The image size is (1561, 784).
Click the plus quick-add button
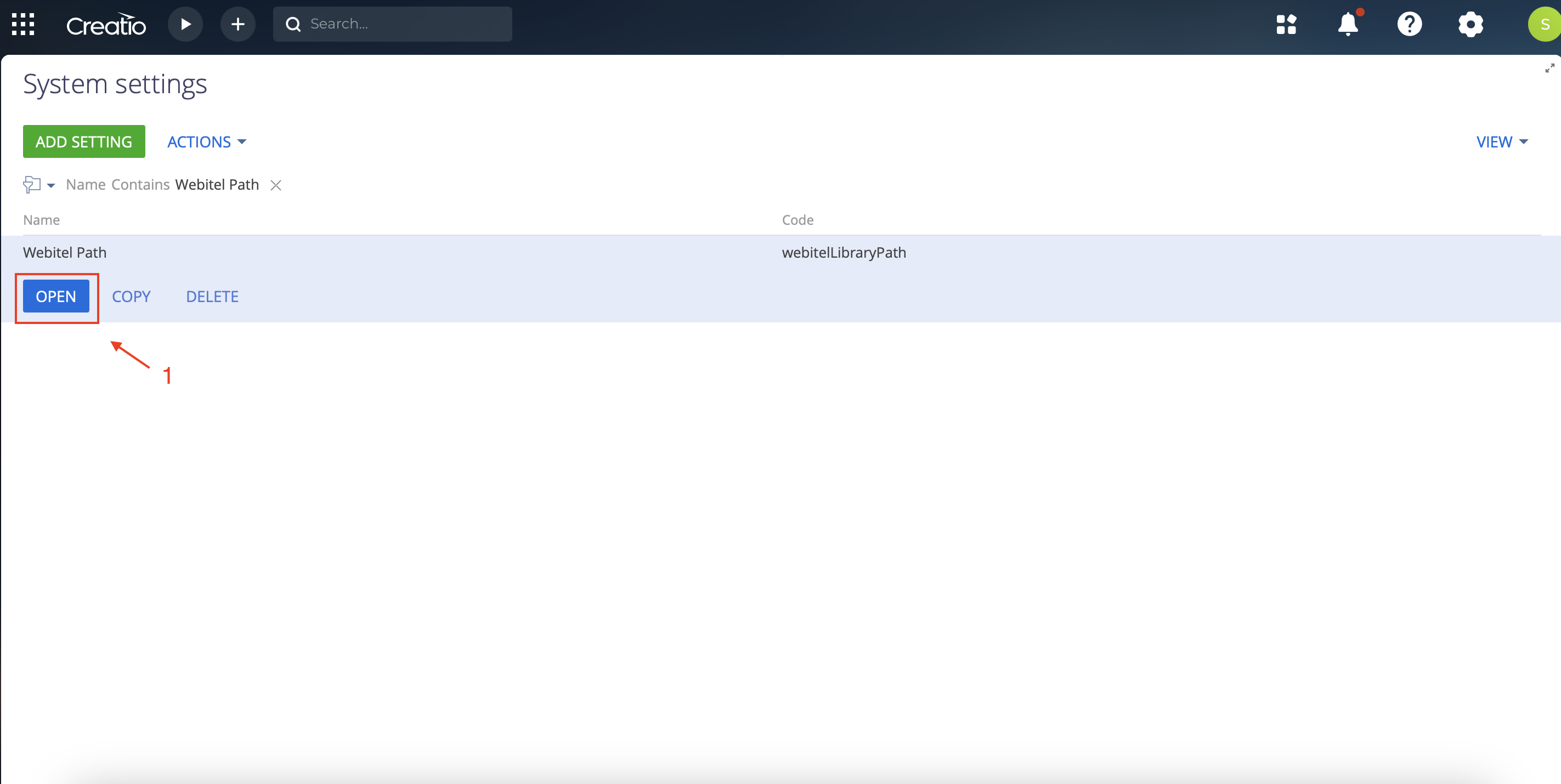pyautogui.click(x=237, y=24)
